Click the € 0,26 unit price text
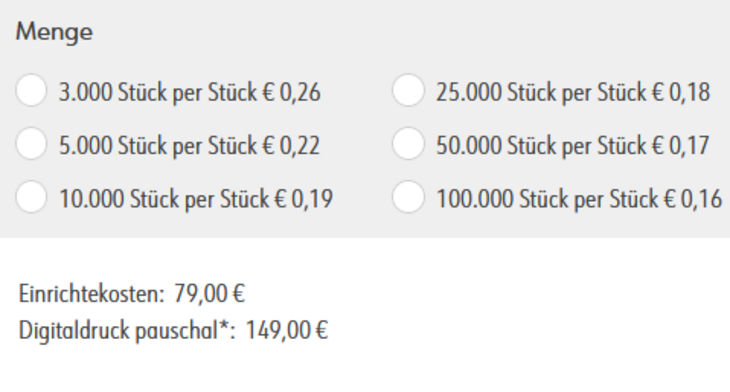Screen dimensions: 730x392 (291, 92)
